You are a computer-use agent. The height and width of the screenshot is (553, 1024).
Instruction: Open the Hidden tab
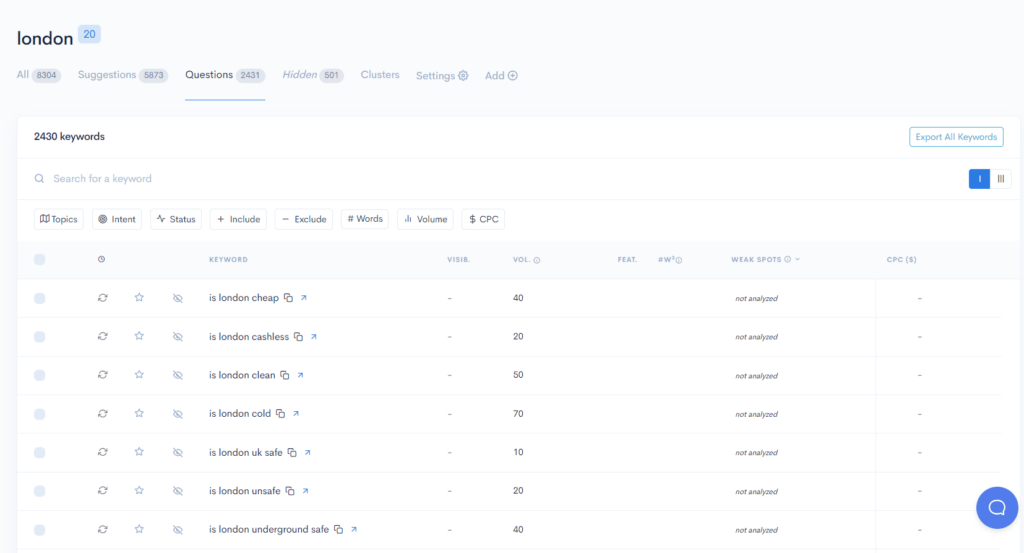pyautogui.click(x=313, y=75)
